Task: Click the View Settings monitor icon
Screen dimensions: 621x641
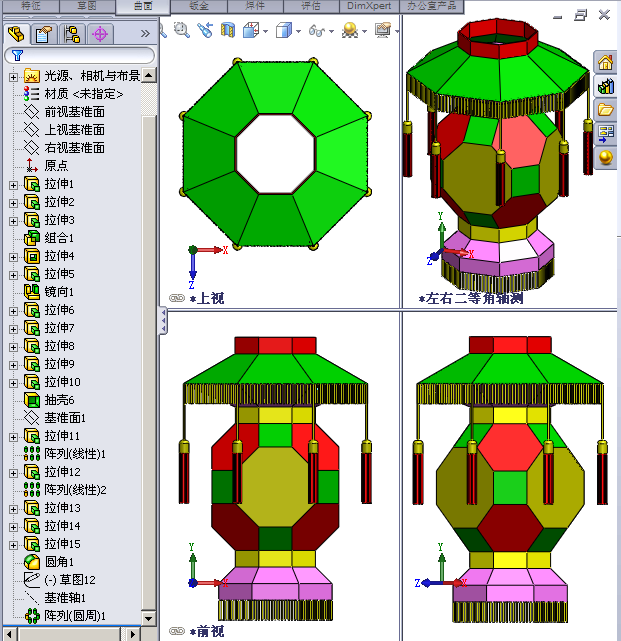Action: pyautogui.click(x=383, y=30)
